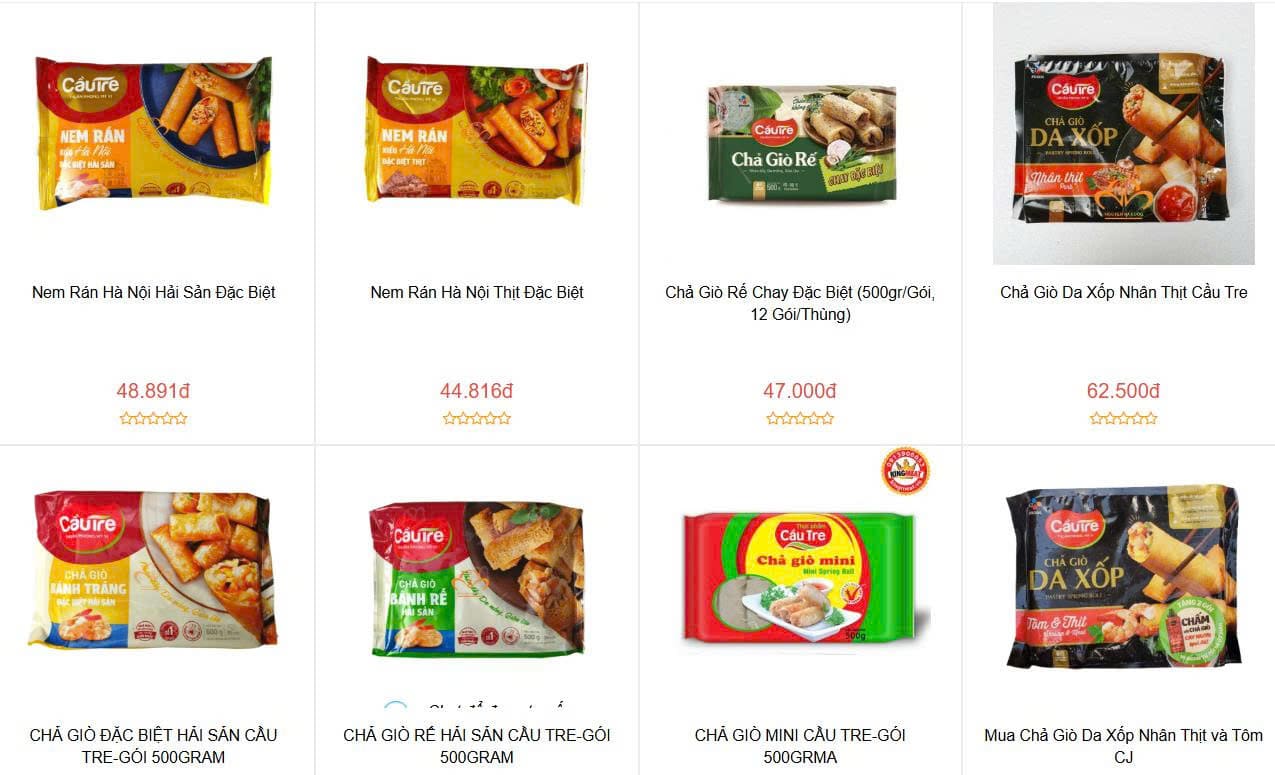
Task: Click the green Chả Giò Rế Chay package image
Action: pos(801,143)
